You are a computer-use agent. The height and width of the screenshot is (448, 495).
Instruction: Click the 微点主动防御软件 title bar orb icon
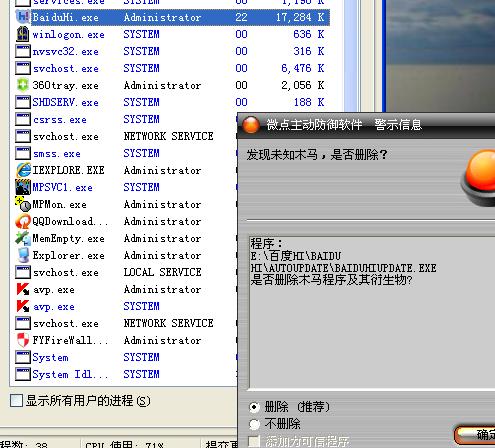pyautogui.click(x=251, y=126)
